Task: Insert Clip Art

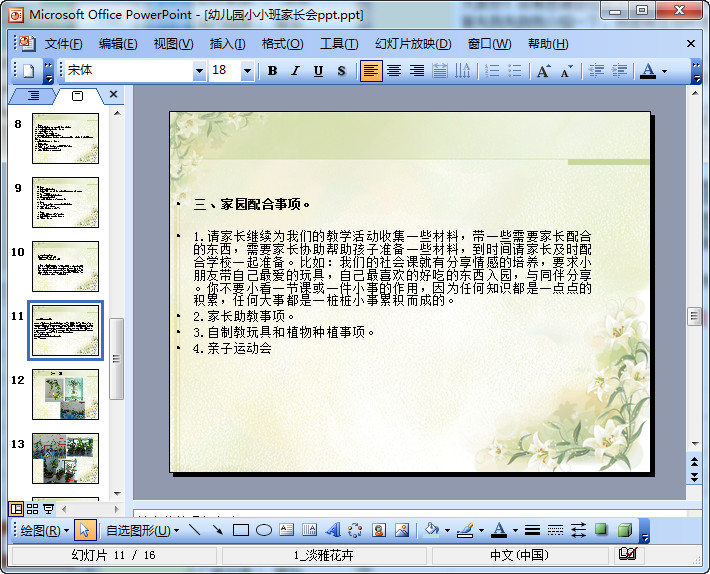Action: pos(379,530)
